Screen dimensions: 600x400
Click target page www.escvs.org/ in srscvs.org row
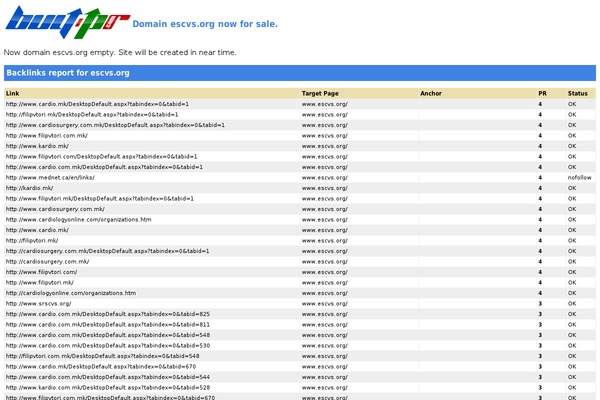coord(324,304)
